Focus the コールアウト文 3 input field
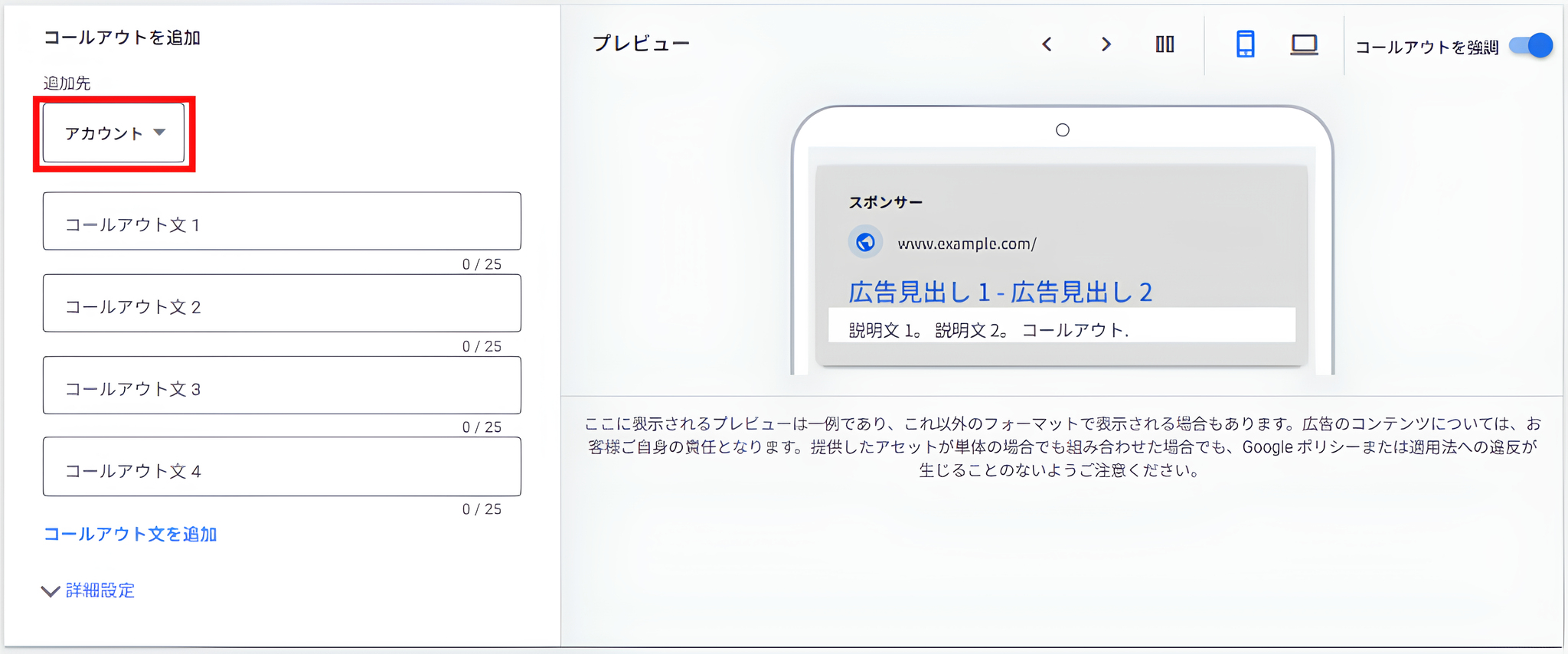The width and height of the screenshot is (1568, 654). pos(282,385)
